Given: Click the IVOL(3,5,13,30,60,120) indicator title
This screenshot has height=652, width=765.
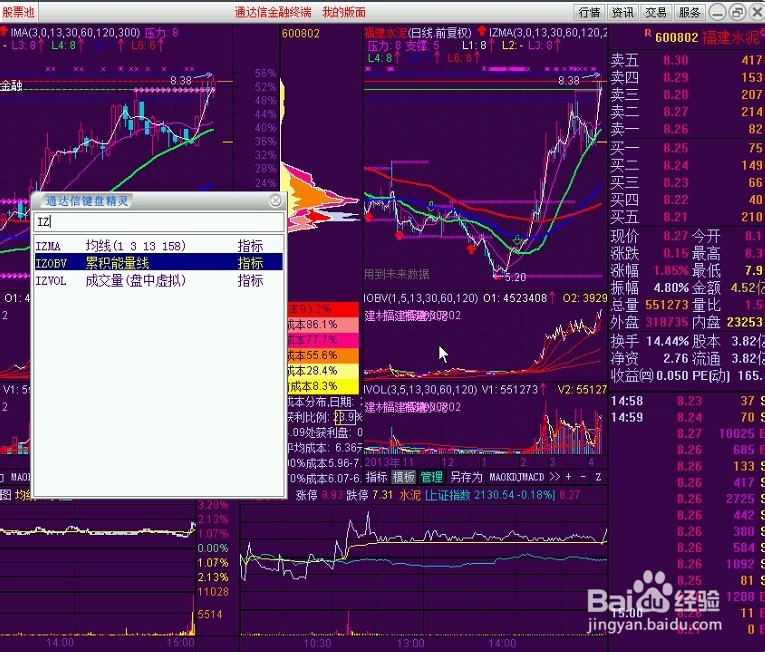Looking at the screenshot, I should pos(421,389).
